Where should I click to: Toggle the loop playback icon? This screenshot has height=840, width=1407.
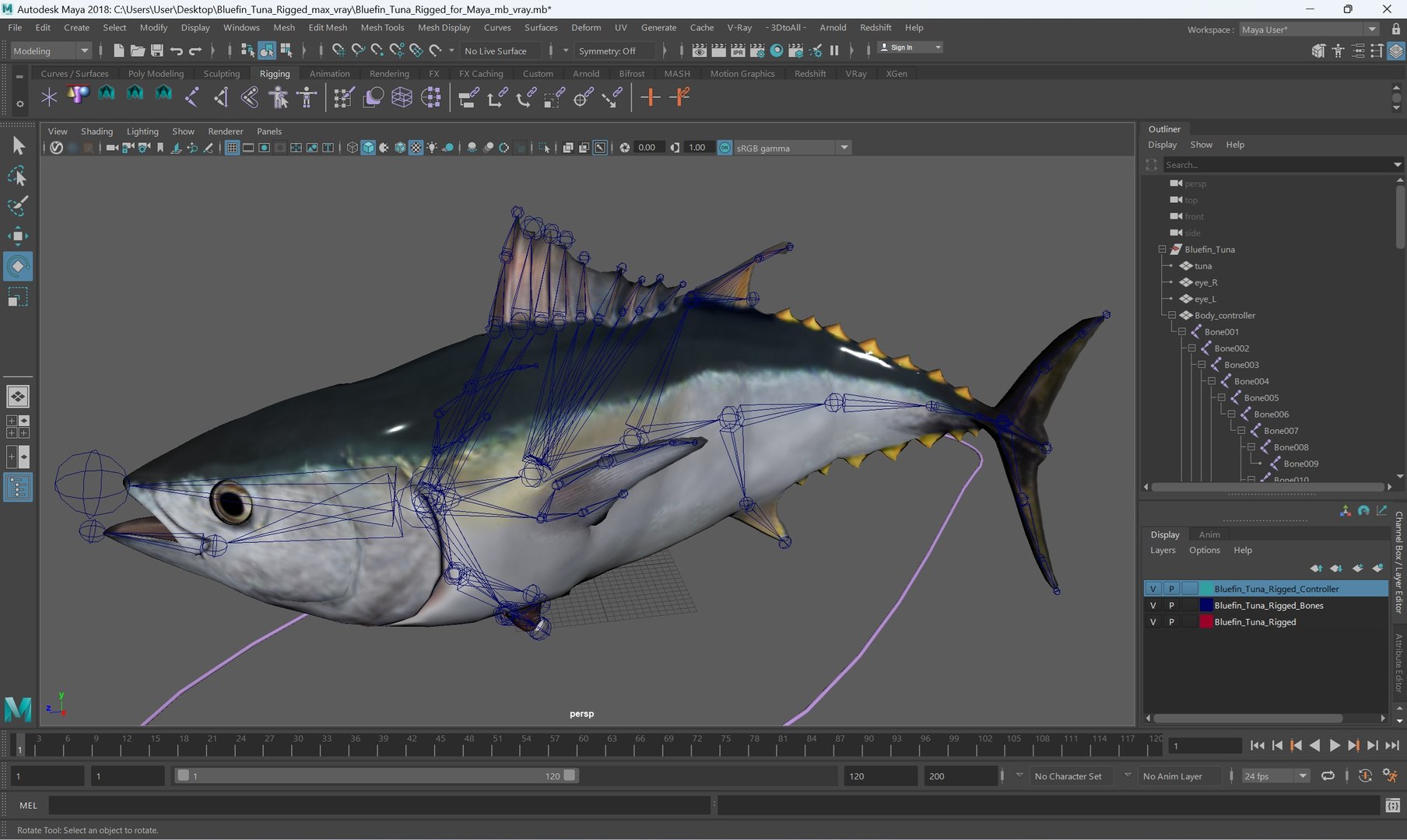coord(1328,775)
